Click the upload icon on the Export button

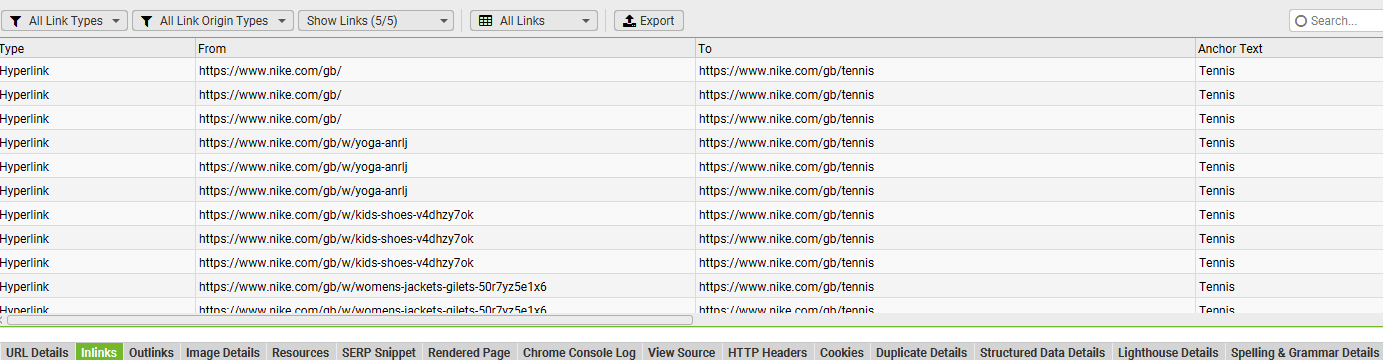(x=629, y=21)
